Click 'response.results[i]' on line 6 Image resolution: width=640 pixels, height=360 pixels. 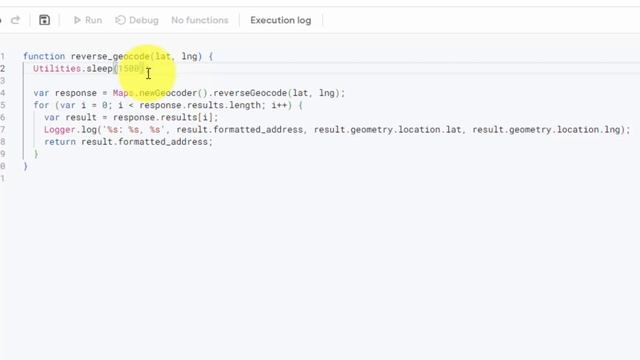pos(163,118)
